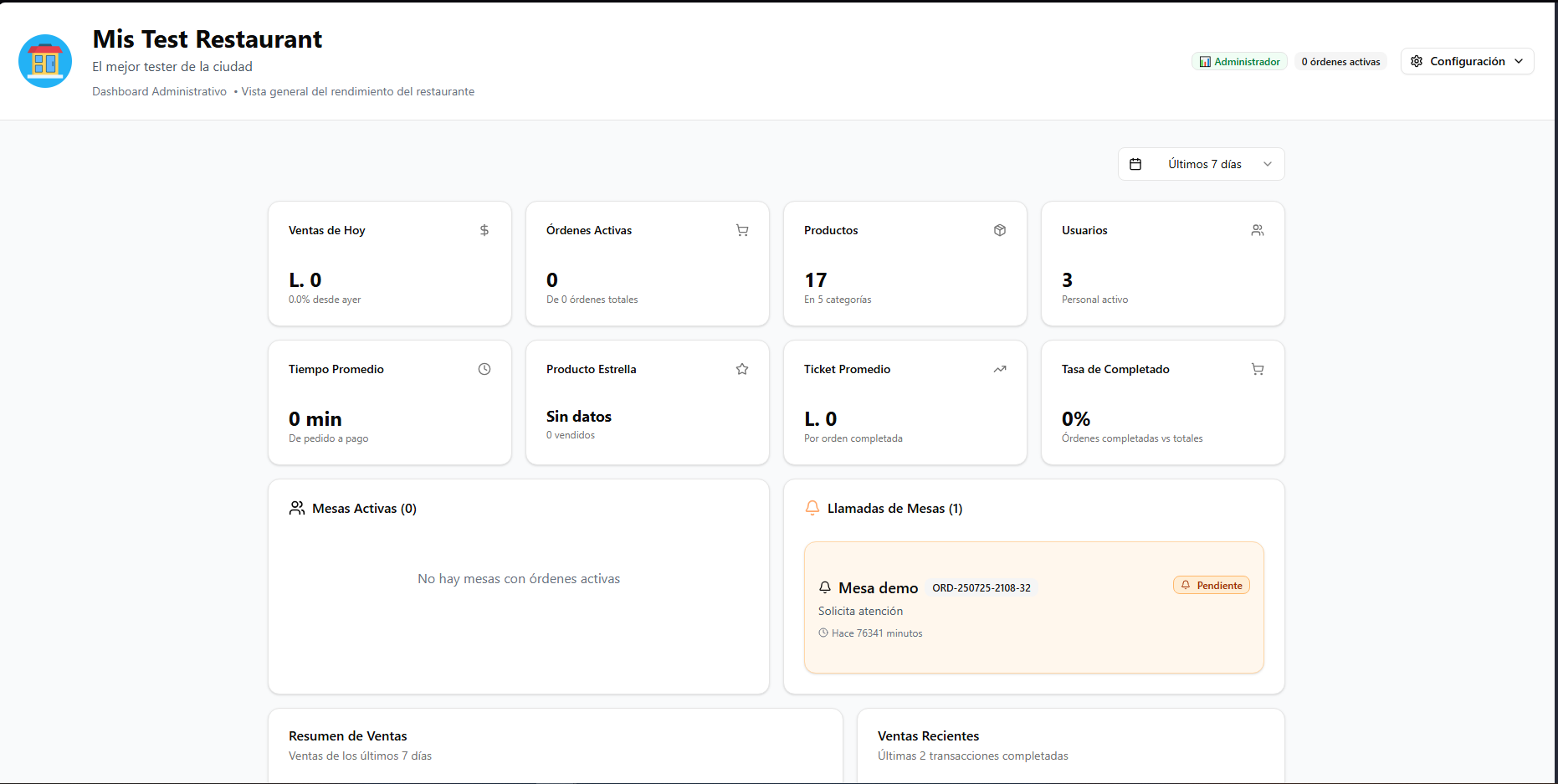The image size is (1558, 784).
Task: Click the cart icon in Órdenes Activas card
Action: pos(742,230)
